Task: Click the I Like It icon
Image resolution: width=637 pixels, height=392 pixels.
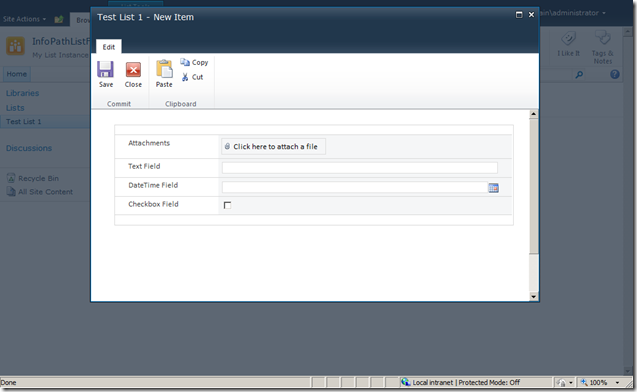Action: [568, 39]
